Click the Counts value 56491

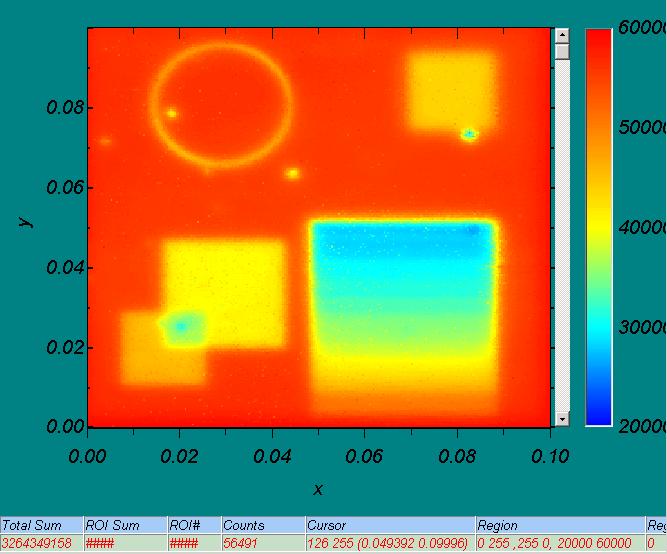tap(261, 543)
